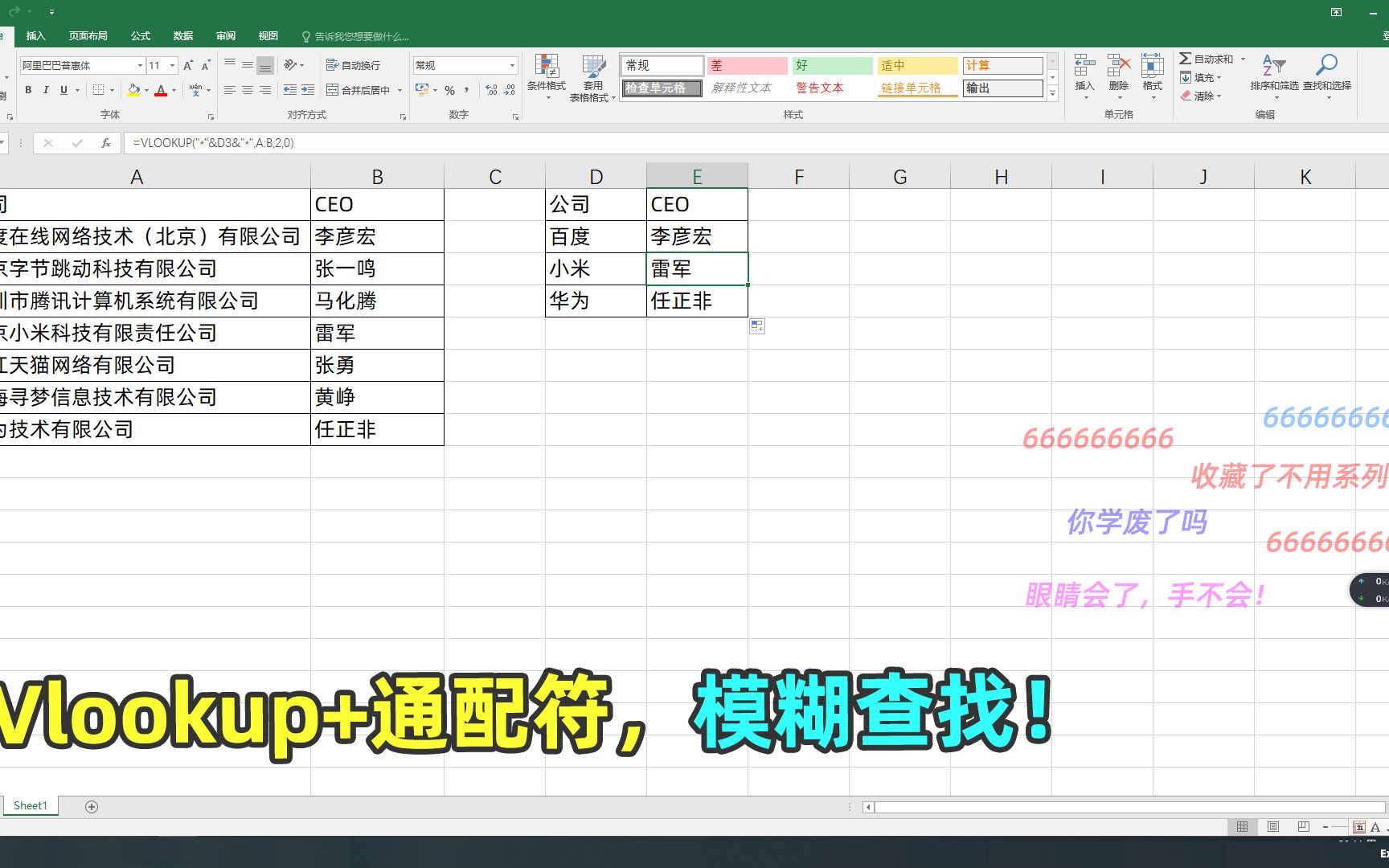1389x868 pixels.
Task: Switch to the 视图 ribbon tab
Action: pyautogui.click(x=268, y=36)
